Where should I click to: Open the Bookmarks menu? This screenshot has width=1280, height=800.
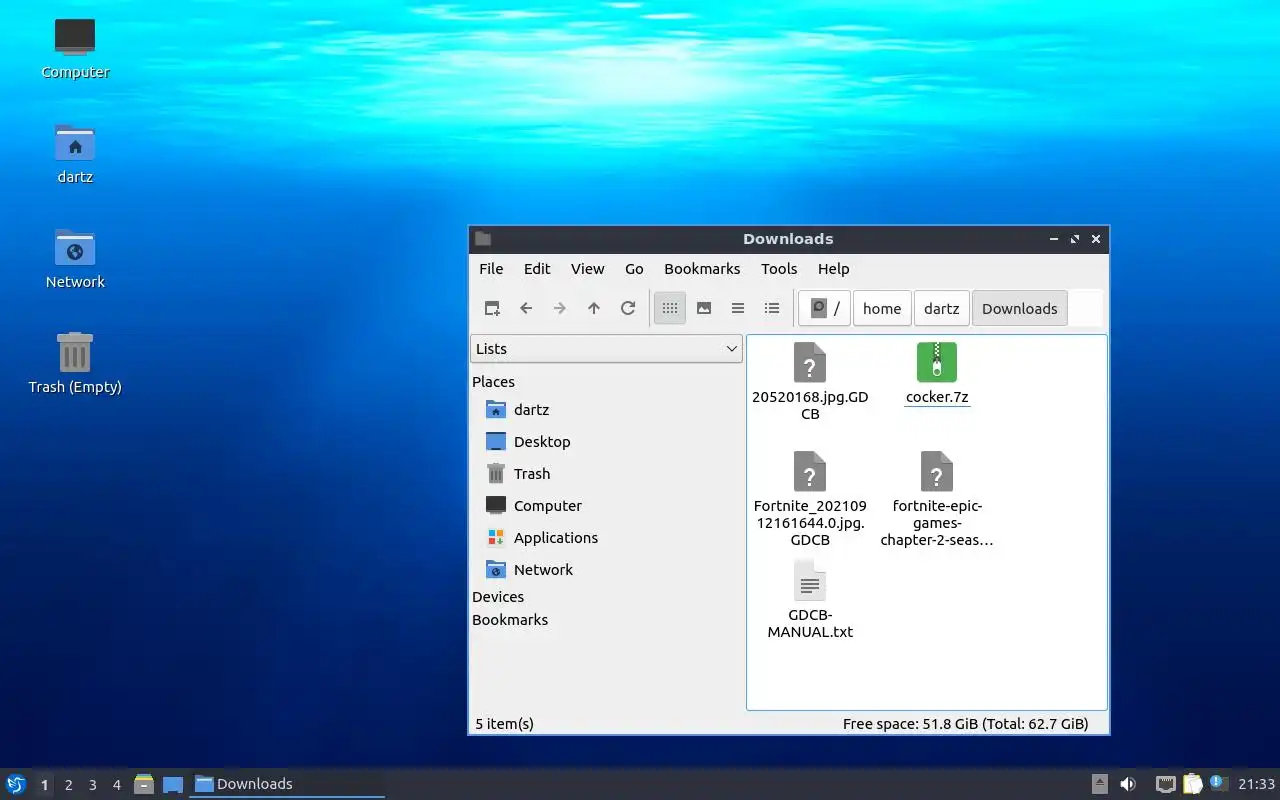pyautogui.click(x=702, y=269)
